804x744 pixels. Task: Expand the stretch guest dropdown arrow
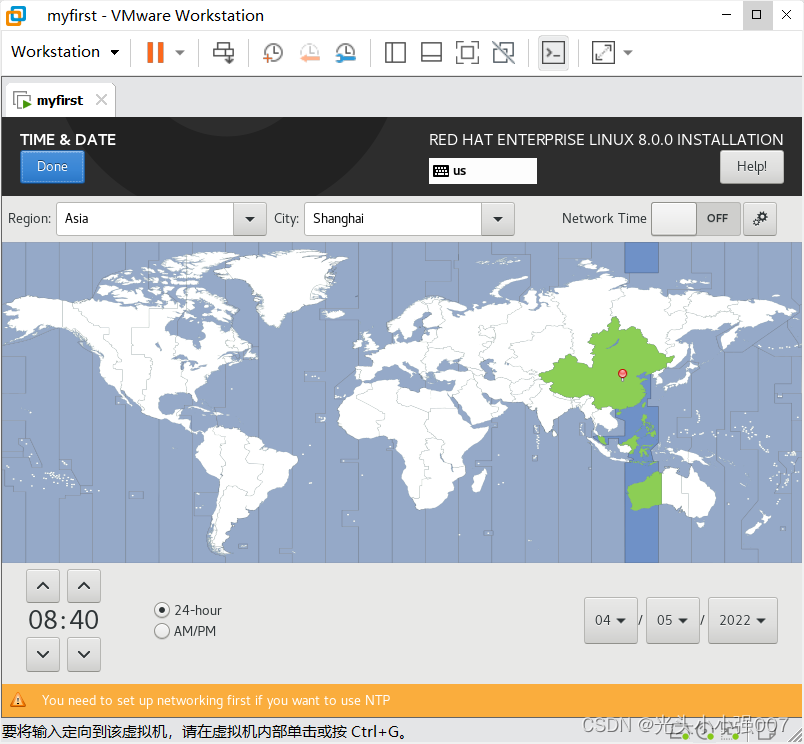tap(628, 52)
